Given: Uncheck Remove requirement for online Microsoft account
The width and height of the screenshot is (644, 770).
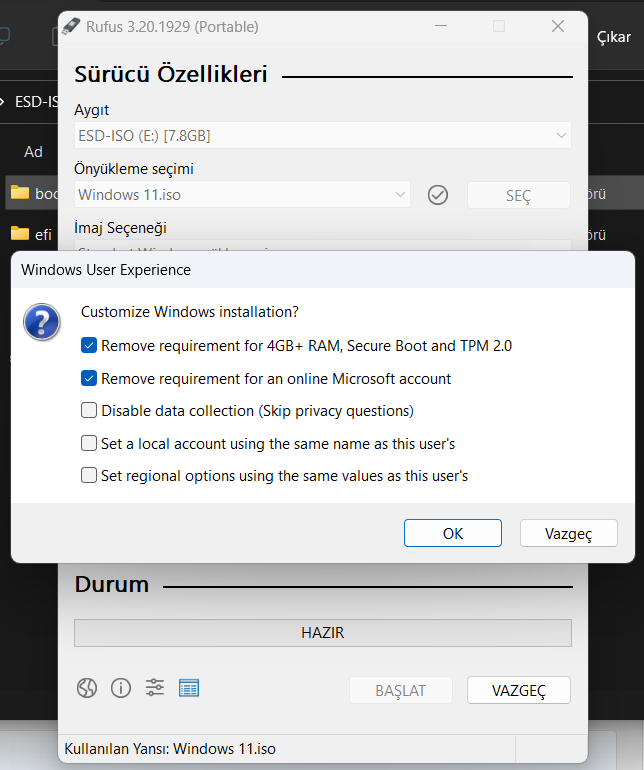Looking at the screenshot, I should point(88,379).
